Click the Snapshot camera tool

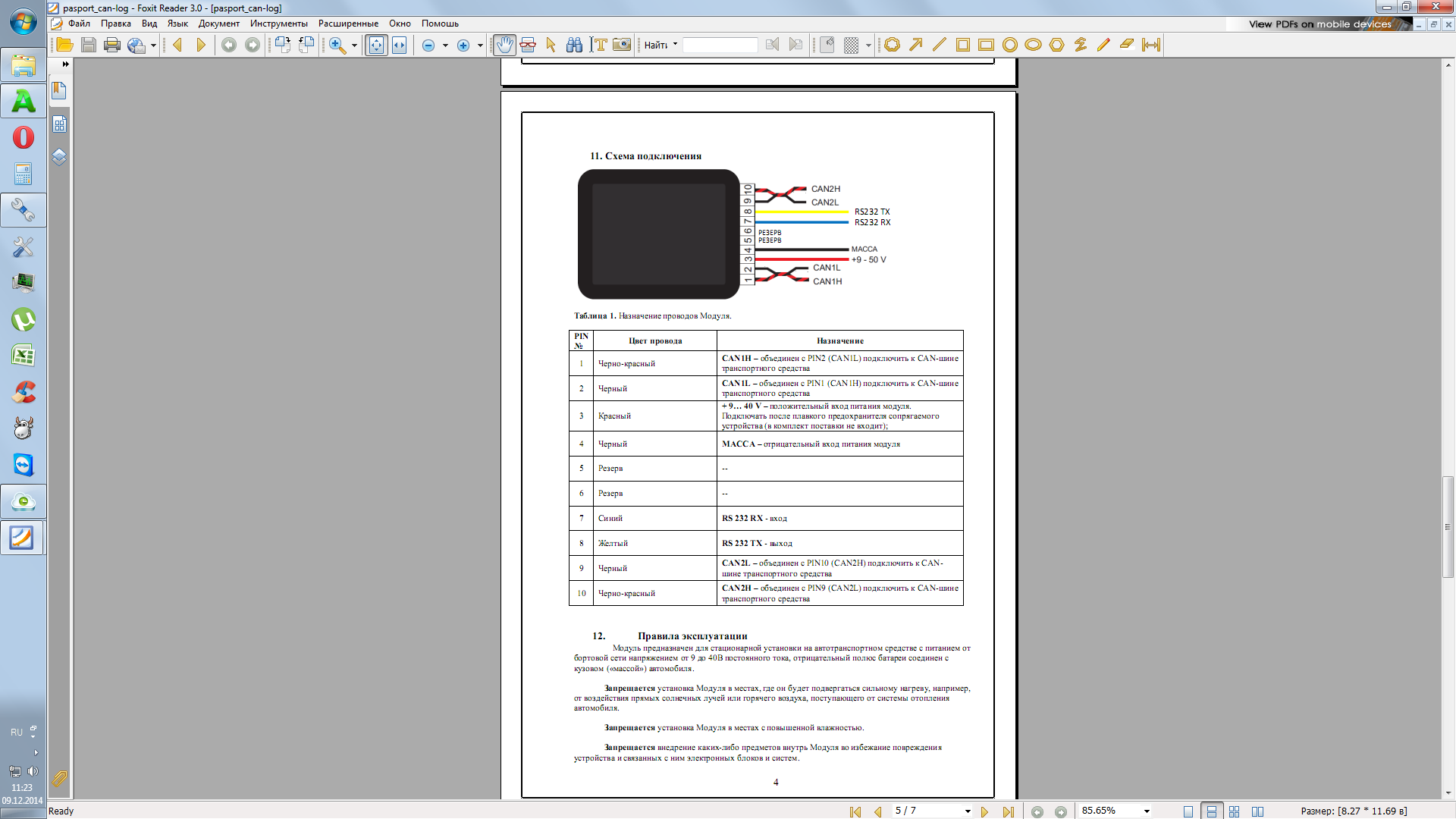[622, 45]
